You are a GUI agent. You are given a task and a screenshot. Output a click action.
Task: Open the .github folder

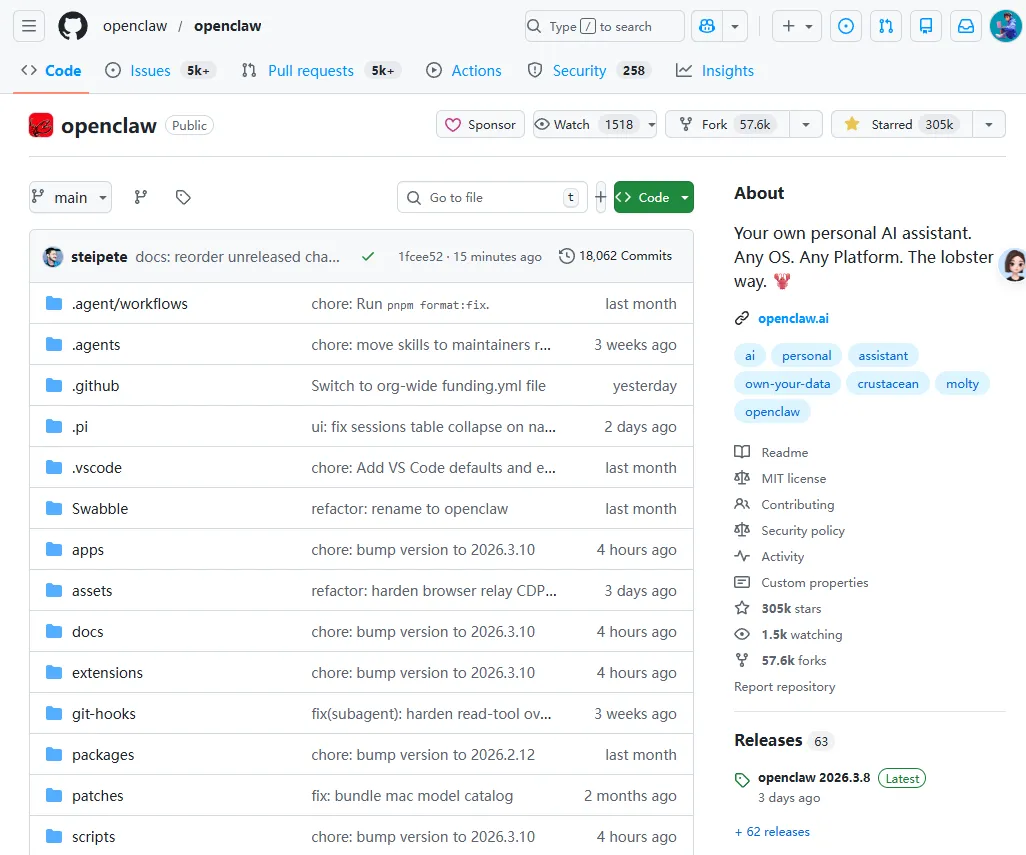pos(96,386)
